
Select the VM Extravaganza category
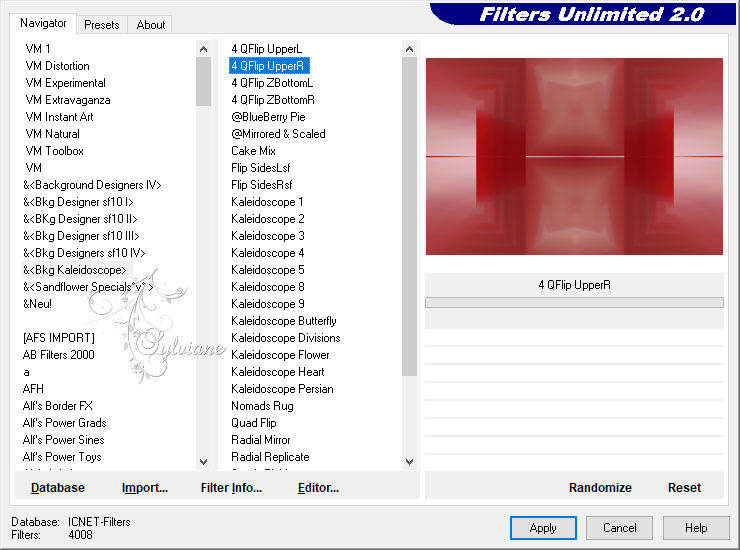(x=67, y=100)
